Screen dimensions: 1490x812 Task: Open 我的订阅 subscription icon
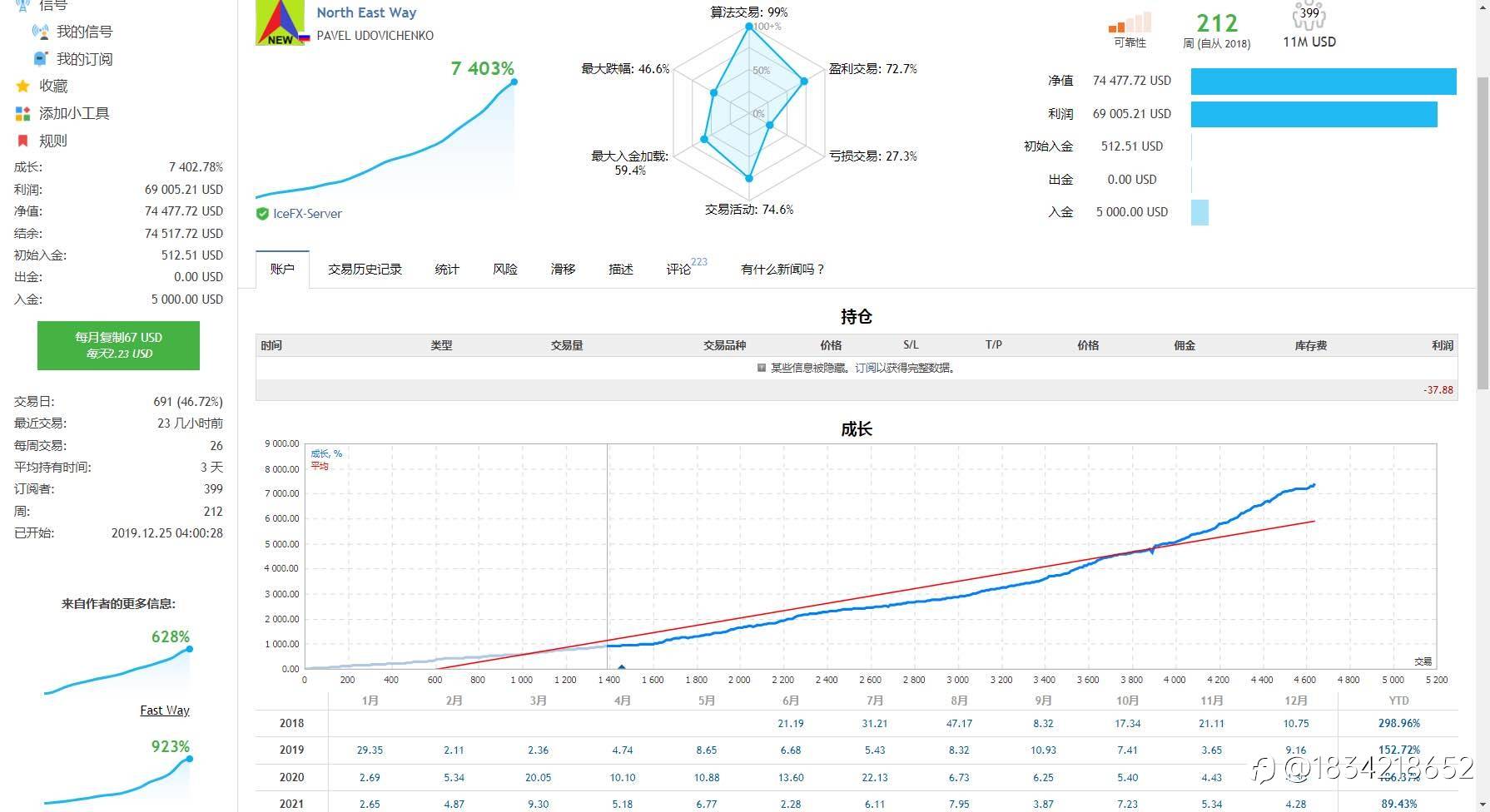40,58
